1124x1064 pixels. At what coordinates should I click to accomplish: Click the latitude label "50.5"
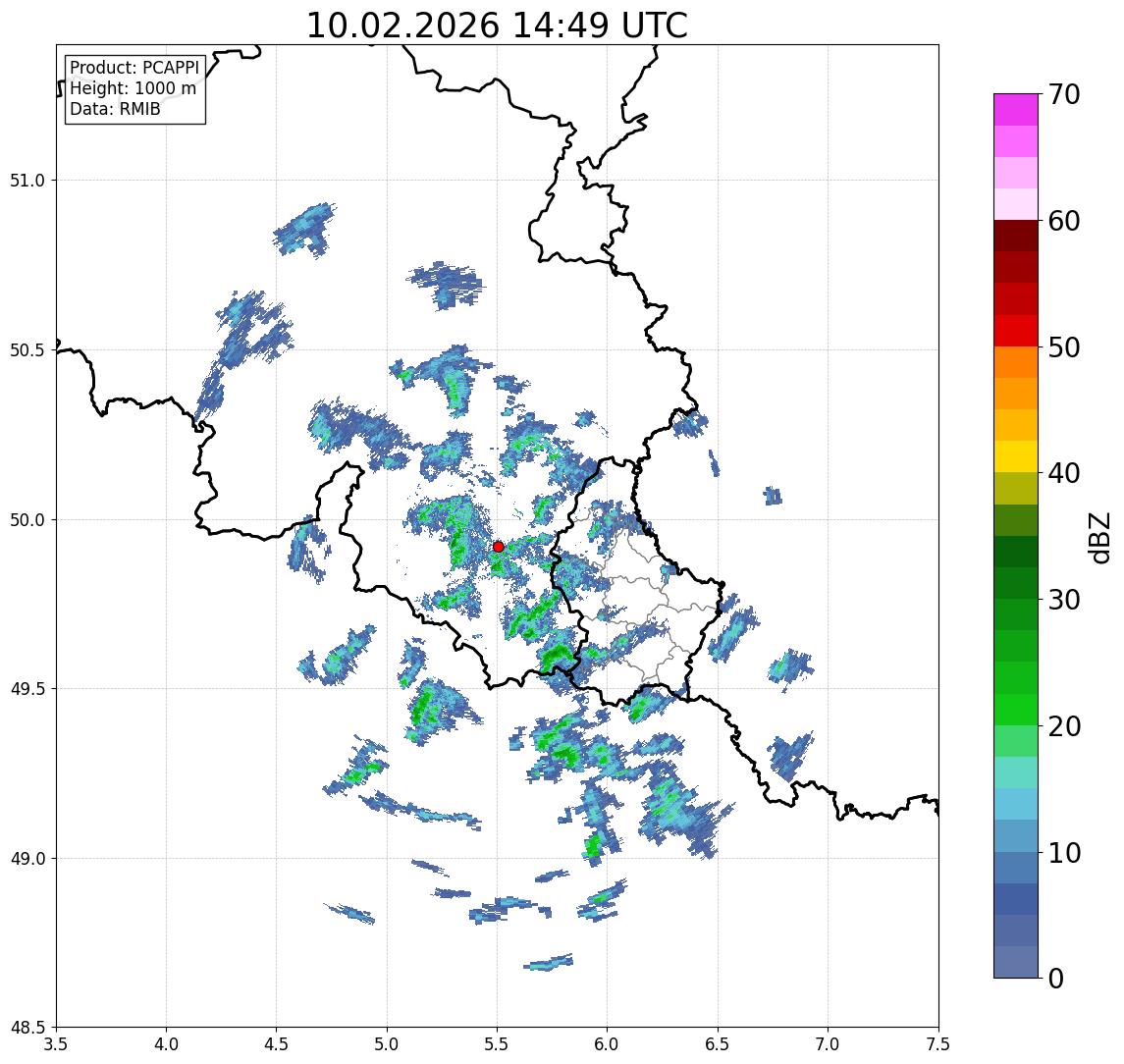(x=27, y=349)
